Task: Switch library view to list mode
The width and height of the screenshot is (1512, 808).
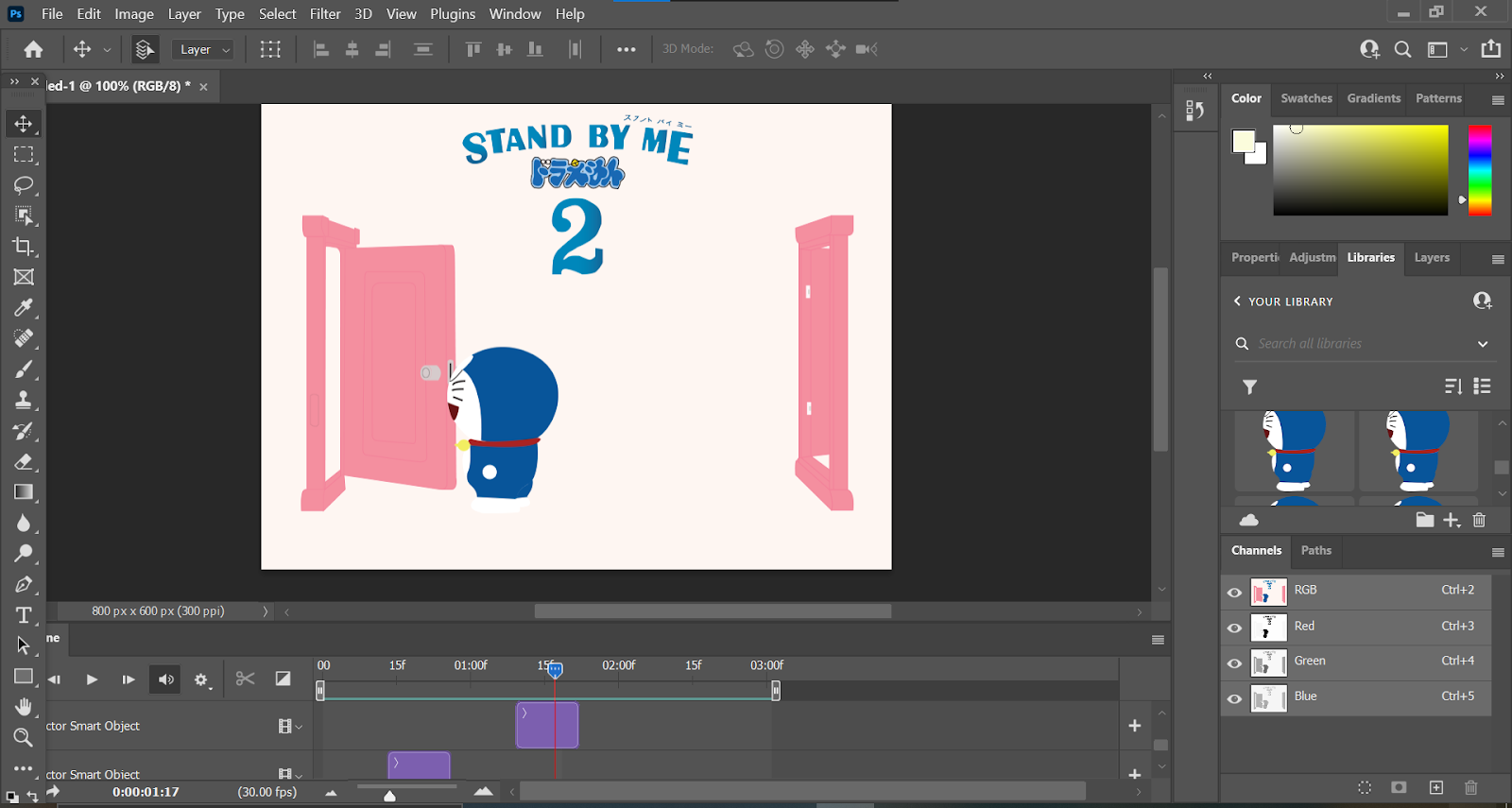Action: [x=1483, y=386]
